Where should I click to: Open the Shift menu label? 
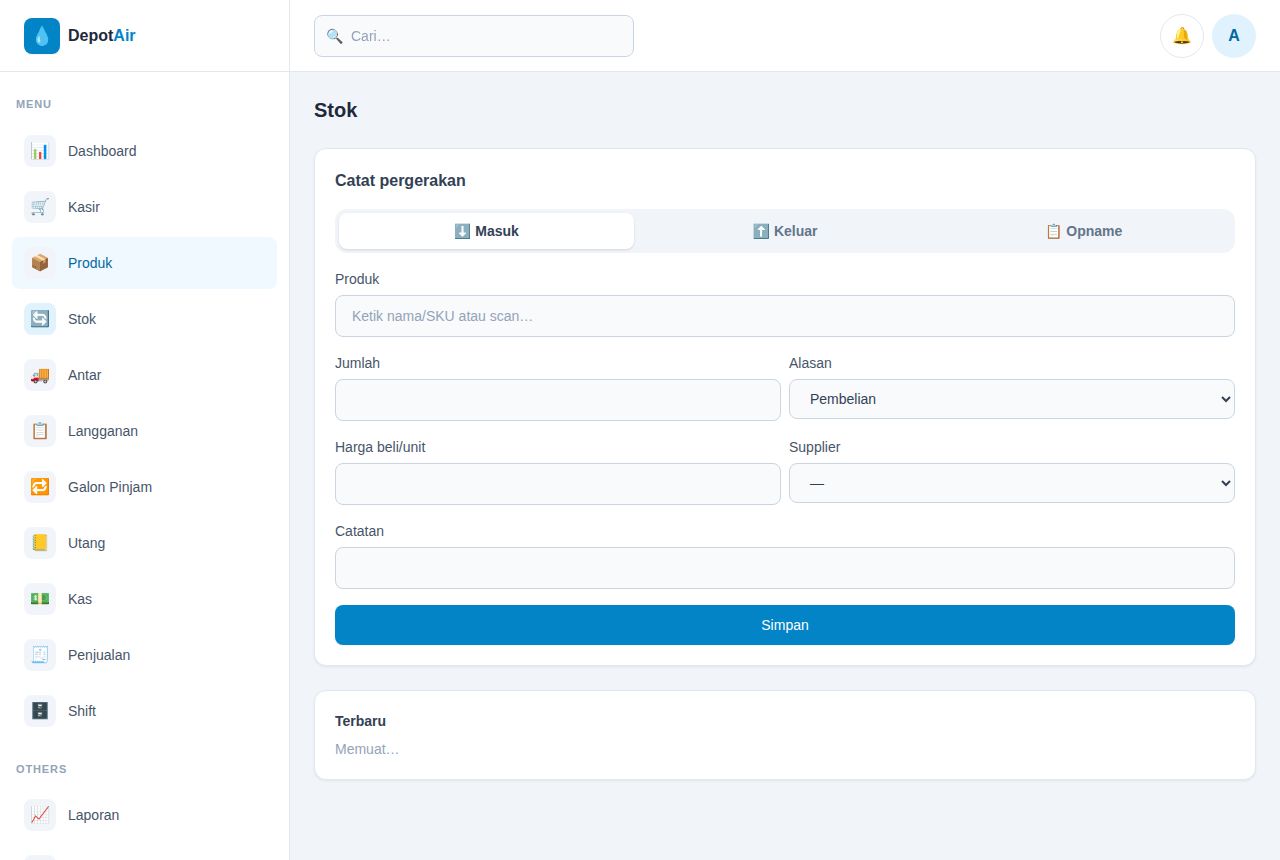click(x=82, y=711)
